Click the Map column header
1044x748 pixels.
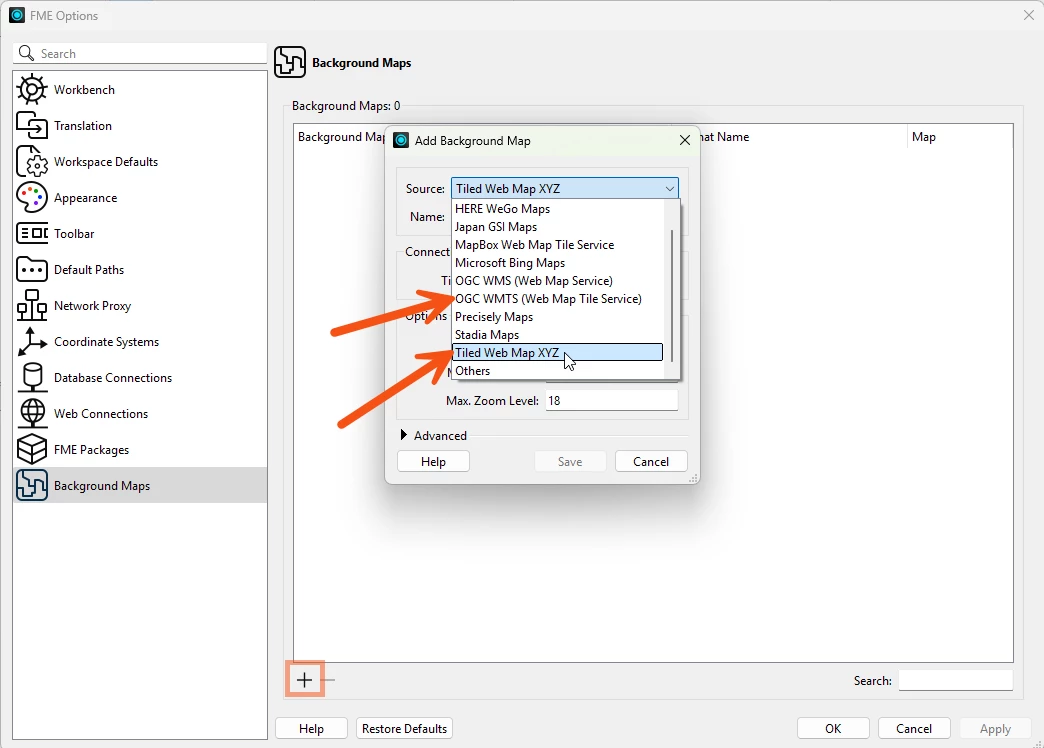pos(960,137)
